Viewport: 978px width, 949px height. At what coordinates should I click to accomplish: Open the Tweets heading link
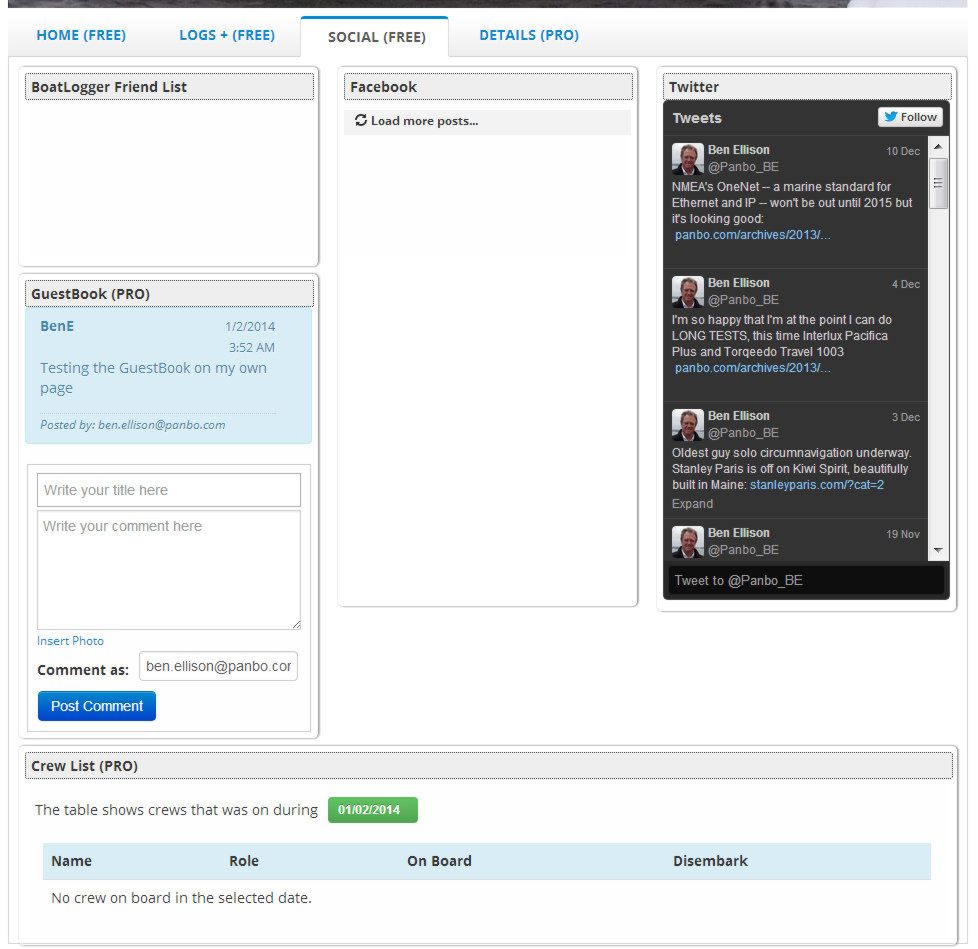click(697, 118)
